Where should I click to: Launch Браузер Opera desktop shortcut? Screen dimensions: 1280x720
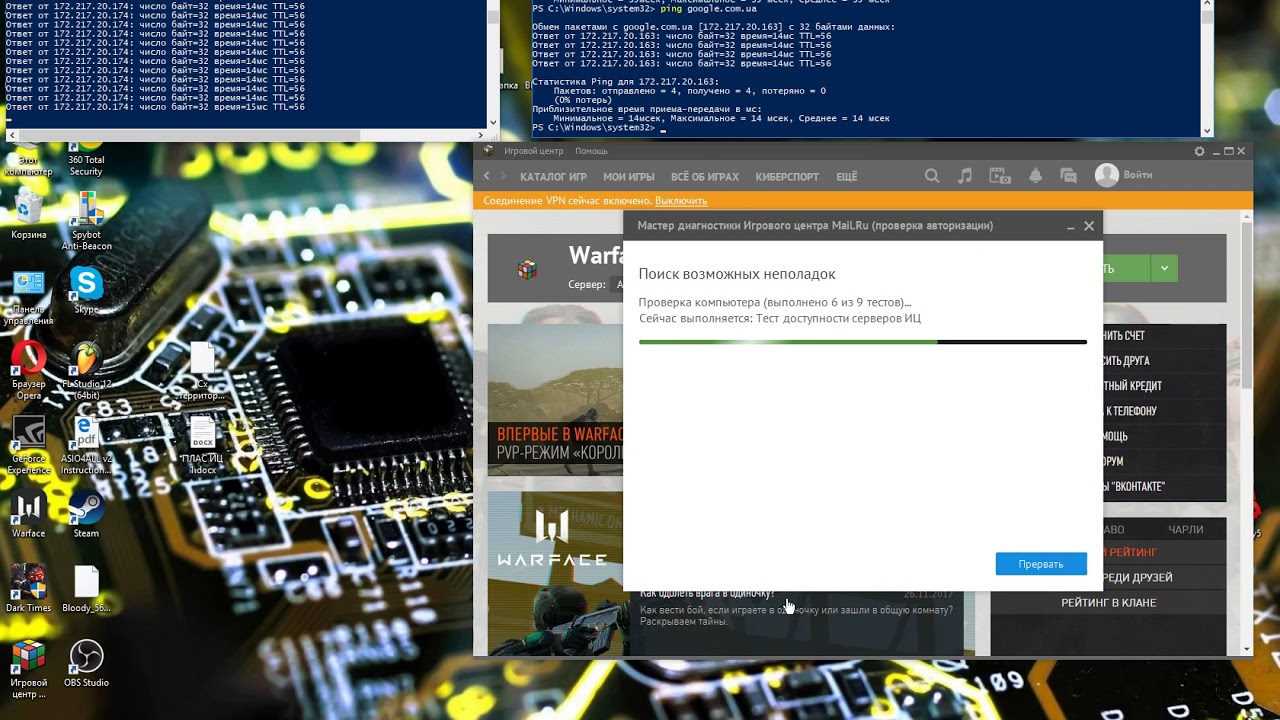tap(29, 371)
